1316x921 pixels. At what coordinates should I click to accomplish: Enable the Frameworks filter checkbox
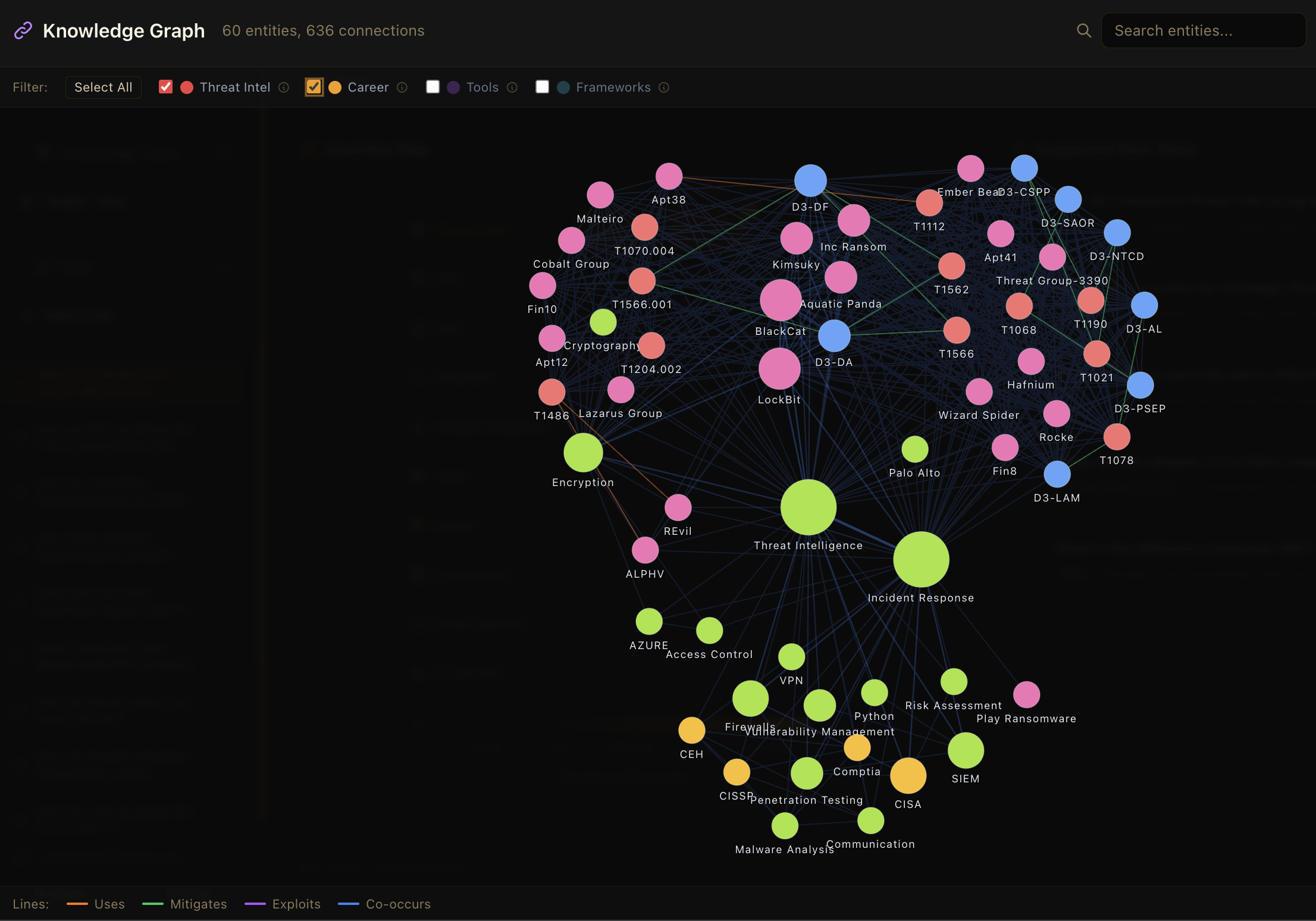point(543,87)
